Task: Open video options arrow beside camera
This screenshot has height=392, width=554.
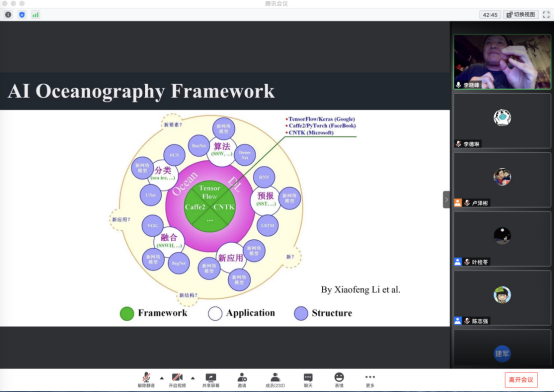Action: tap(193, 378)
